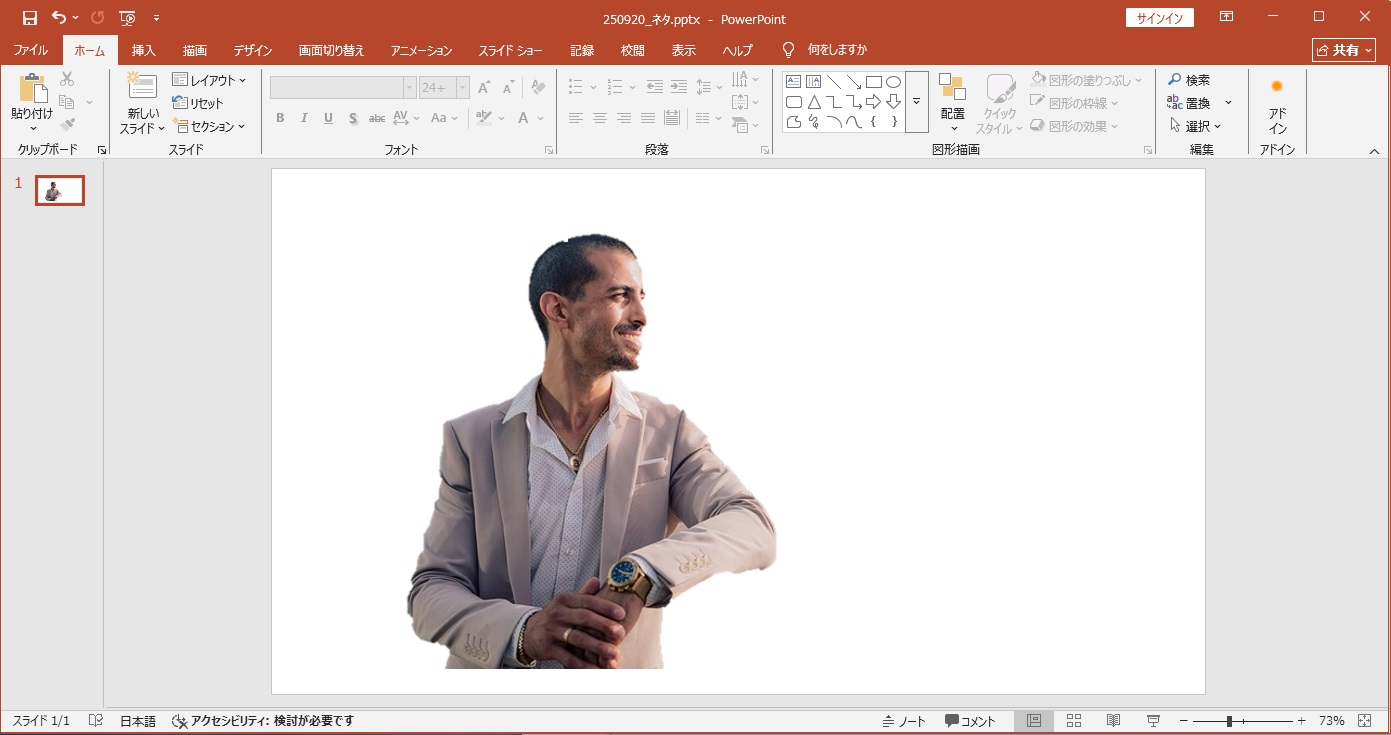Image resolution: width=1391 pixels, height=735 pixels.
Task: Switch to Slide Sorter view icon
Action: tap(1074, 721)
